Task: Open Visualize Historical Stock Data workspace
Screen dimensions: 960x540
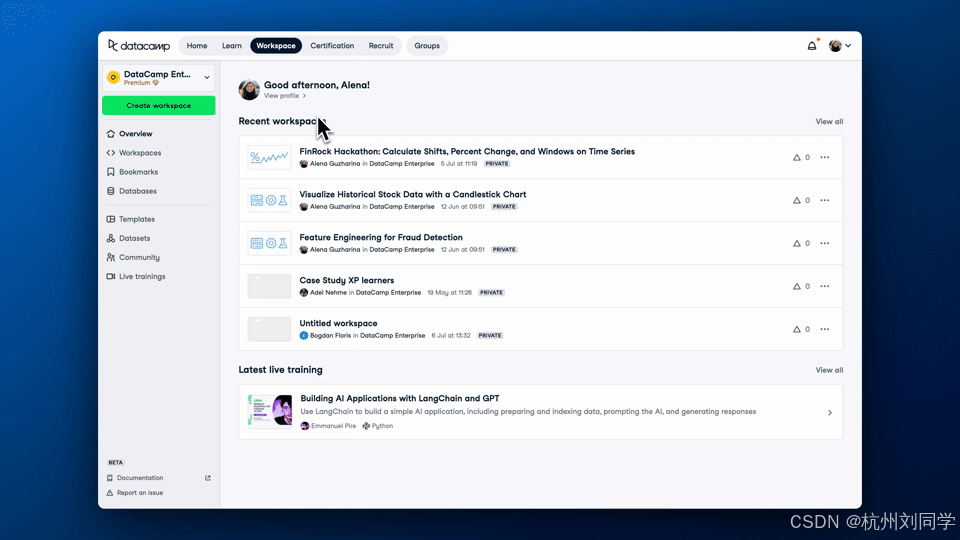Action: tap(413, 195)
